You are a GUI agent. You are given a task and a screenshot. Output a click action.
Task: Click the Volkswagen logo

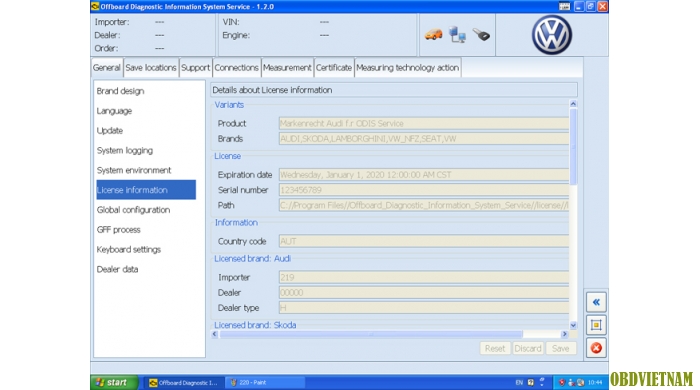pyautogui.click(x=552, y=35)
